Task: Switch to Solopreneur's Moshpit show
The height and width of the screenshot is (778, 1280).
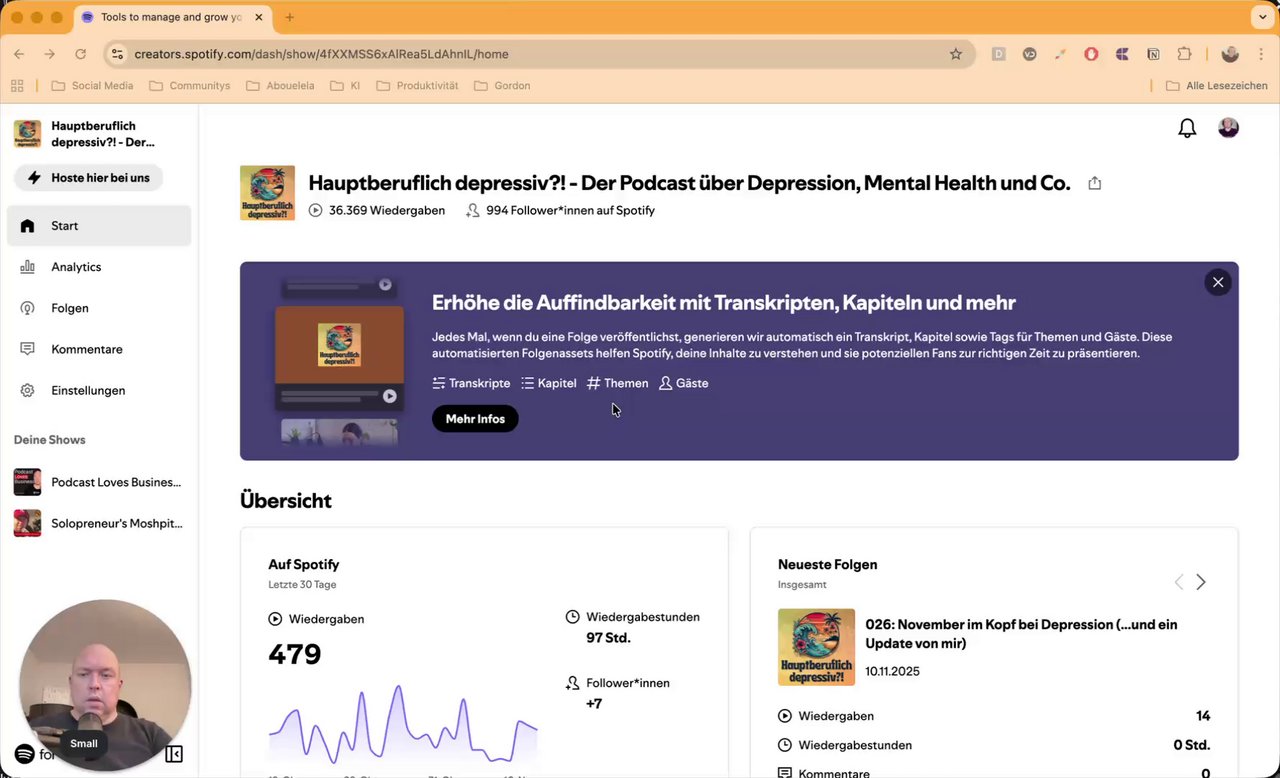Action: pos(99,523)
